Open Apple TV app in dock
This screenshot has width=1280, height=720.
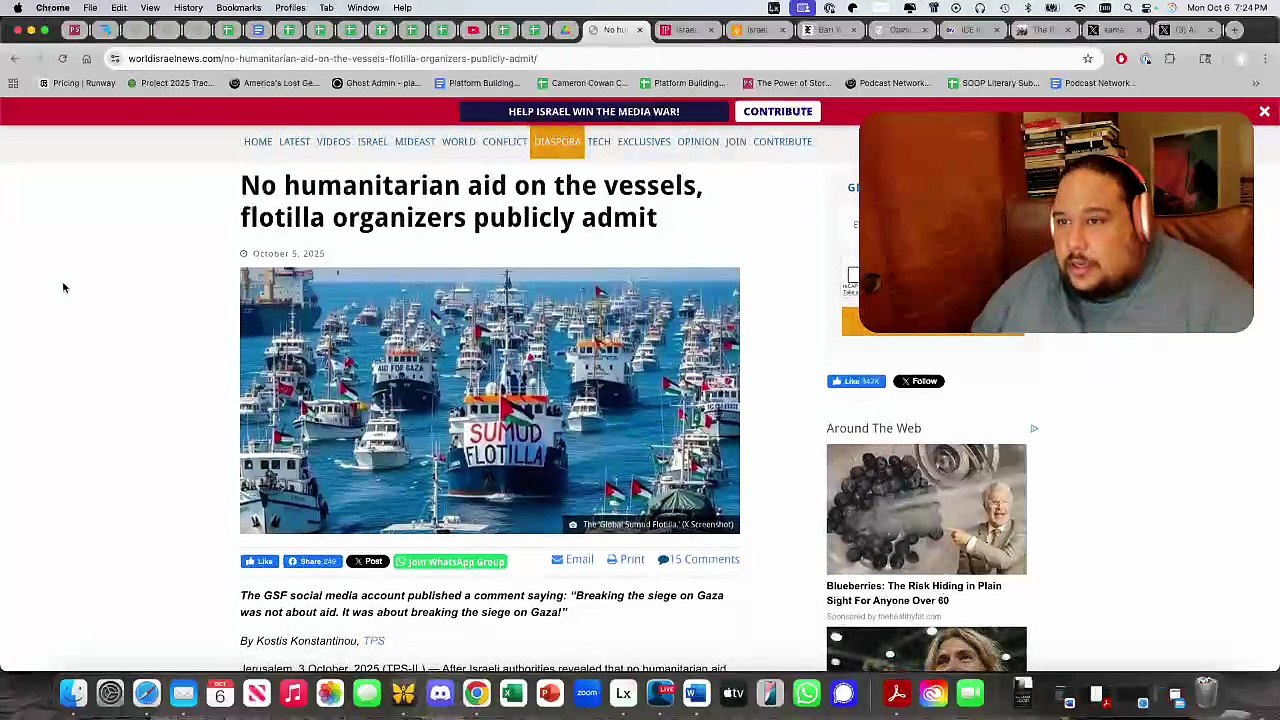point(733,693)
